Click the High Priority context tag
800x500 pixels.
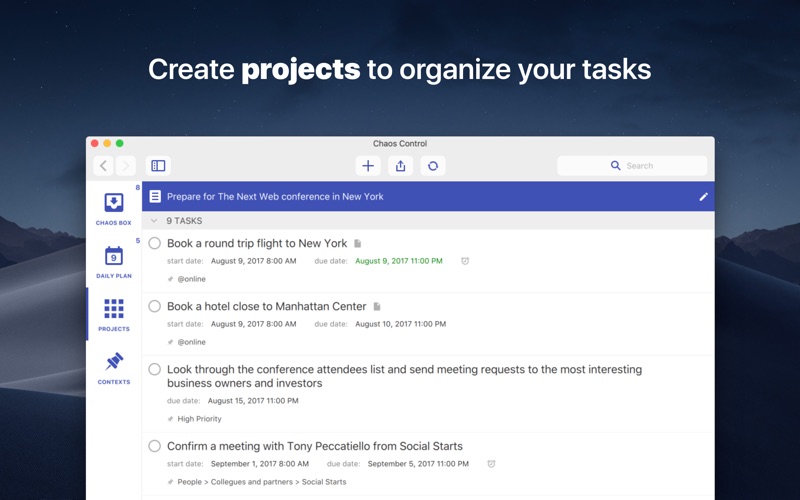coord(199,419)
